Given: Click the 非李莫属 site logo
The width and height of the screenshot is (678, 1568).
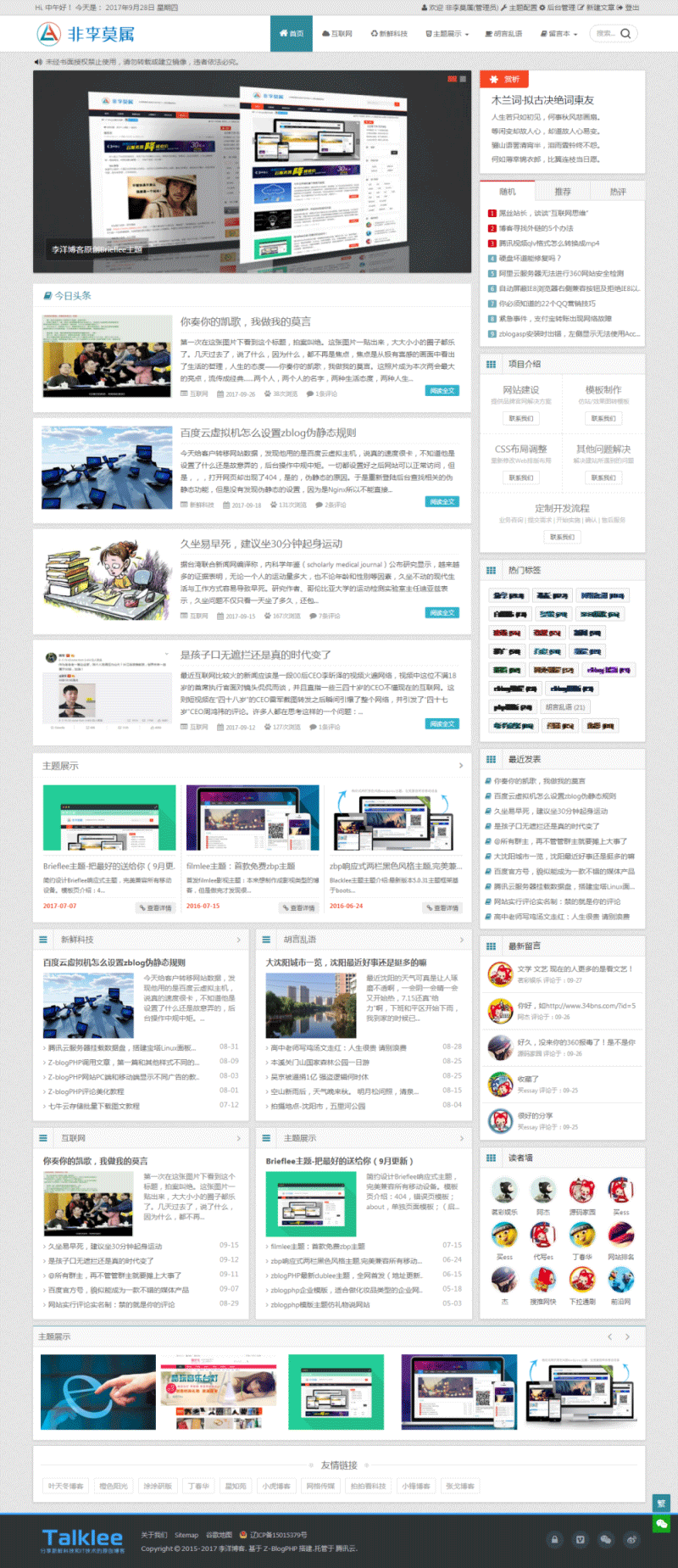Looking at the screenshot, I should pos(86,34).
